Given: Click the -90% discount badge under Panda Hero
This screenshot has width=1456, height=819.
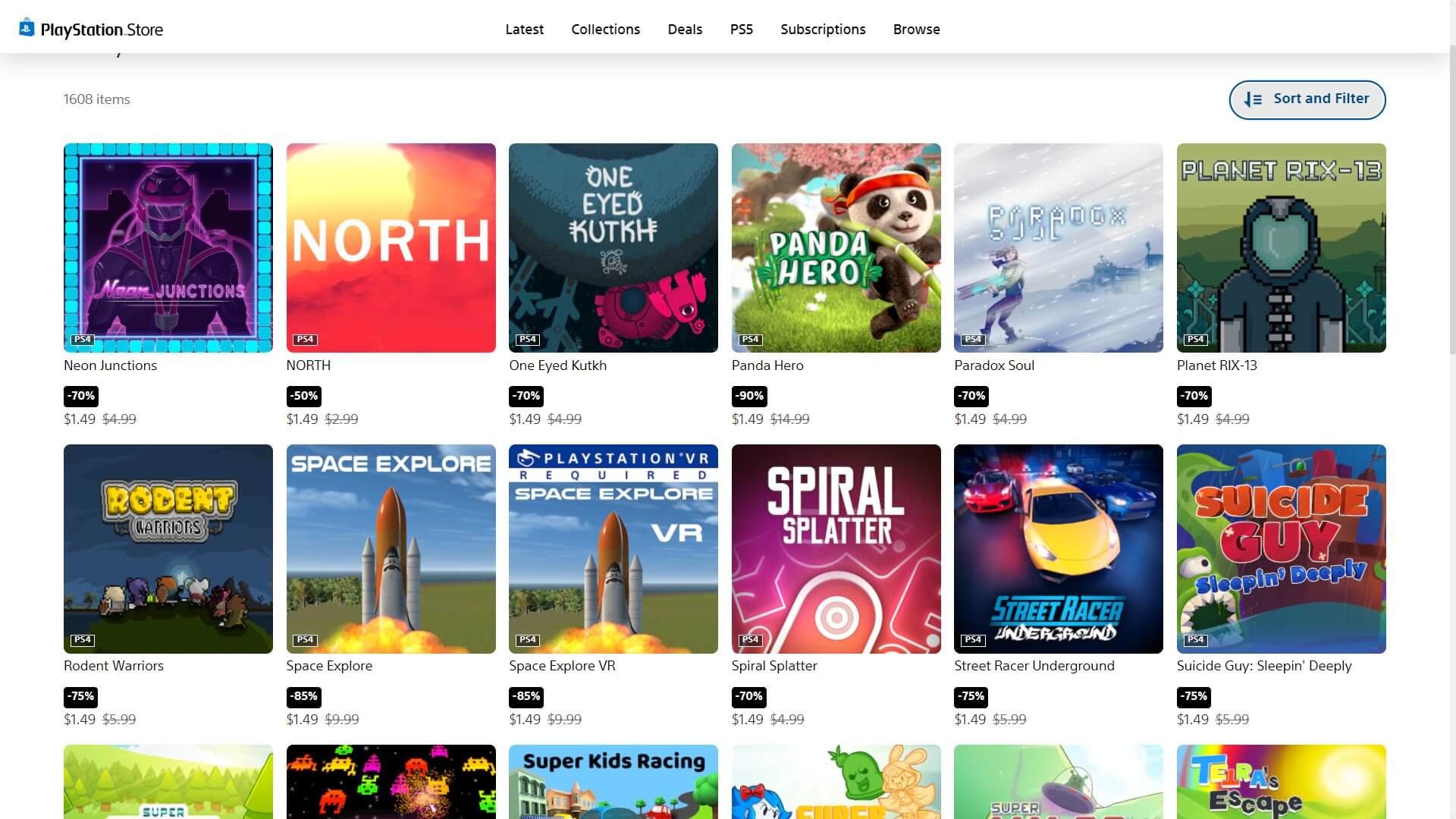Looking at the screenshot, I should point(749,396).
